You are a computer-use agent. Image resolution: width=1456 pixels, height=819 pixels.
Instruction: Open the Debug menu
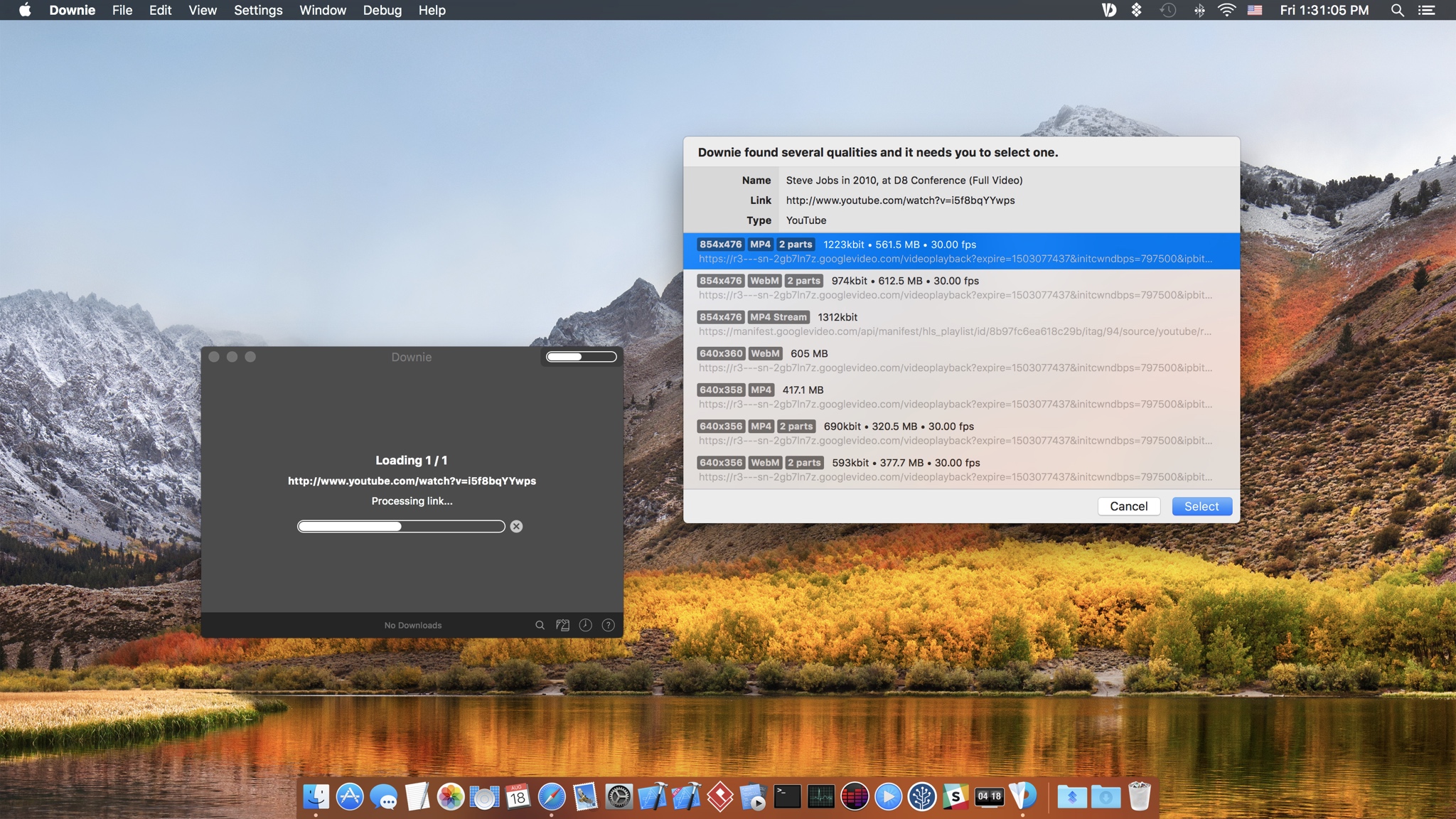(x=382, y=10)
